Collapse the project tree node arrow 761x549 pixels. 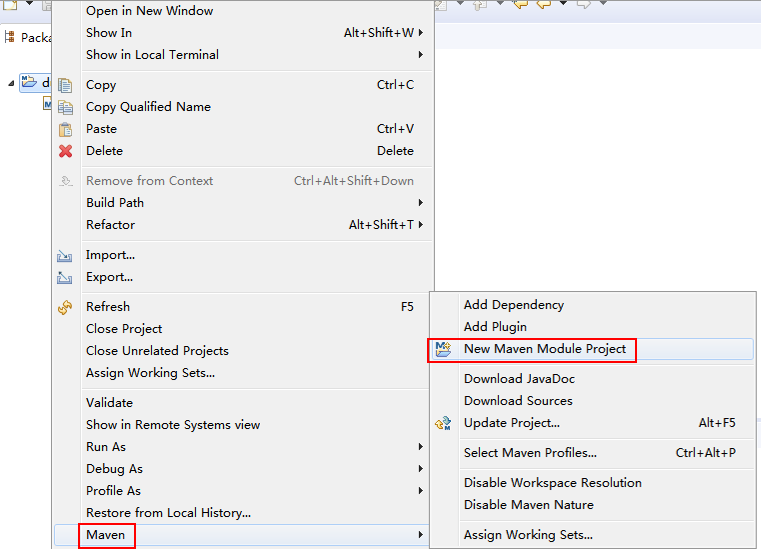[x=11, y=83]
